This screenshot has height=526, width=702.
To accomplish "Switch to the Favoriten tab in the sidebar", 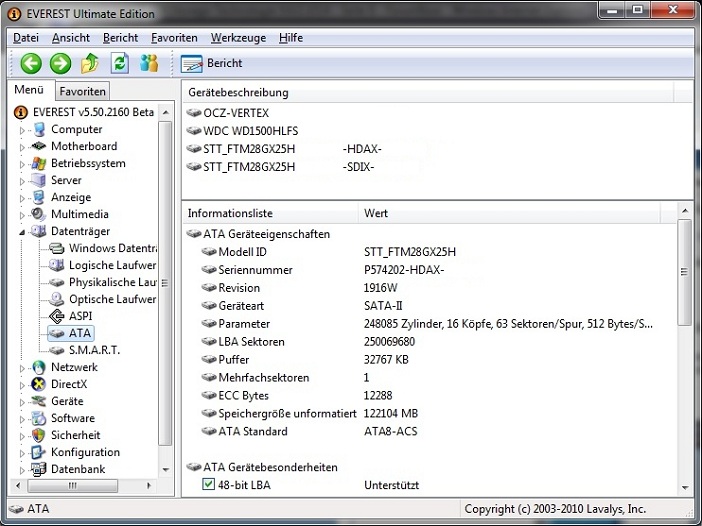I will tap(82, 91).
